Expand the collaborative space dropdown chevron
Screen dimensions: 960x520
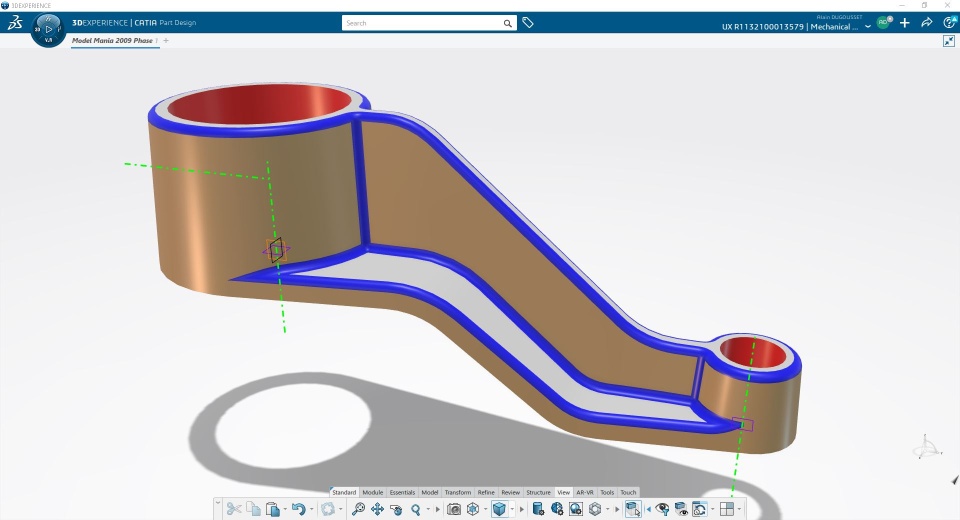[x=868, y=26]
